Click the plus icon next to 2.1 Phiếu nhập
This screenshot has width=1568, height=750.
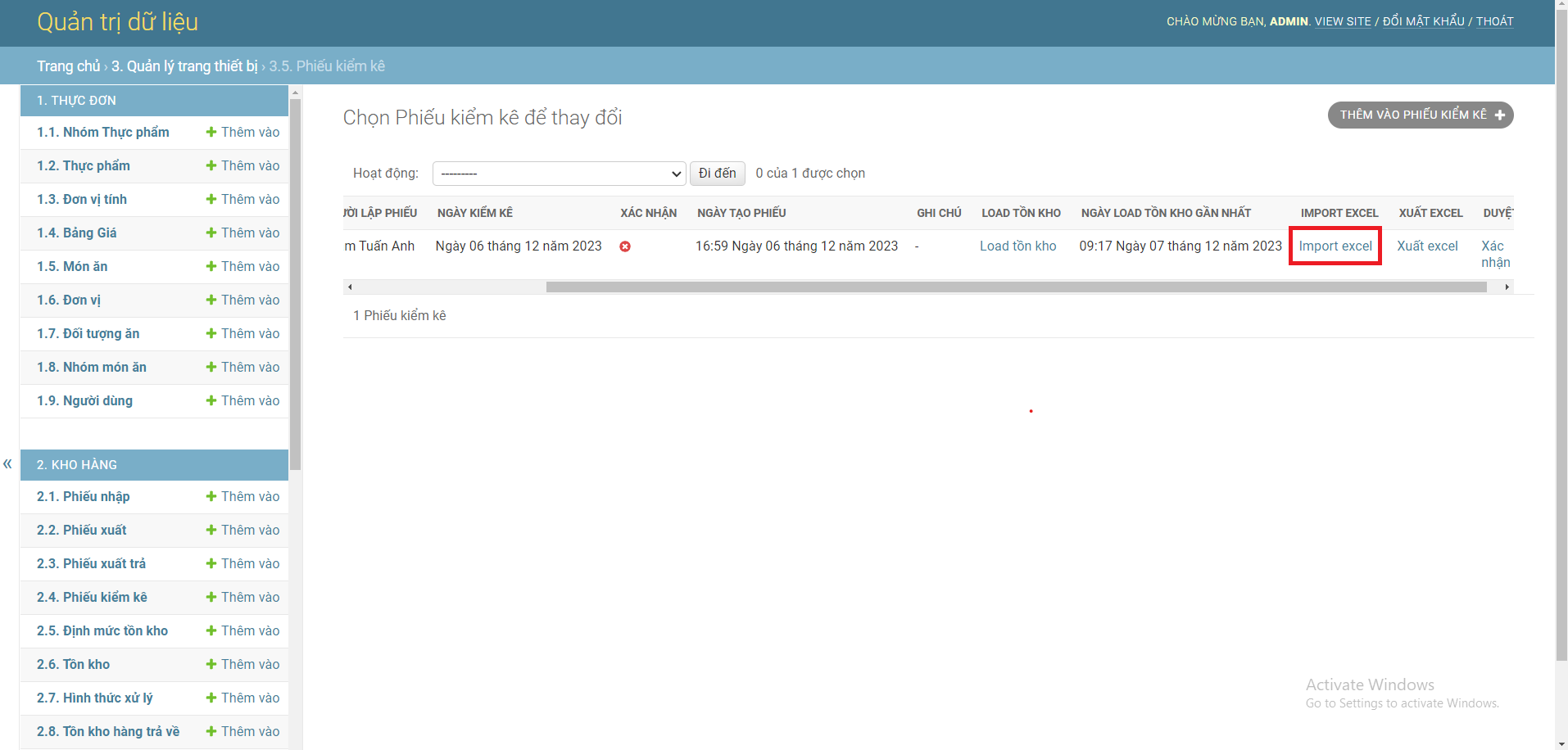(210, 496)
